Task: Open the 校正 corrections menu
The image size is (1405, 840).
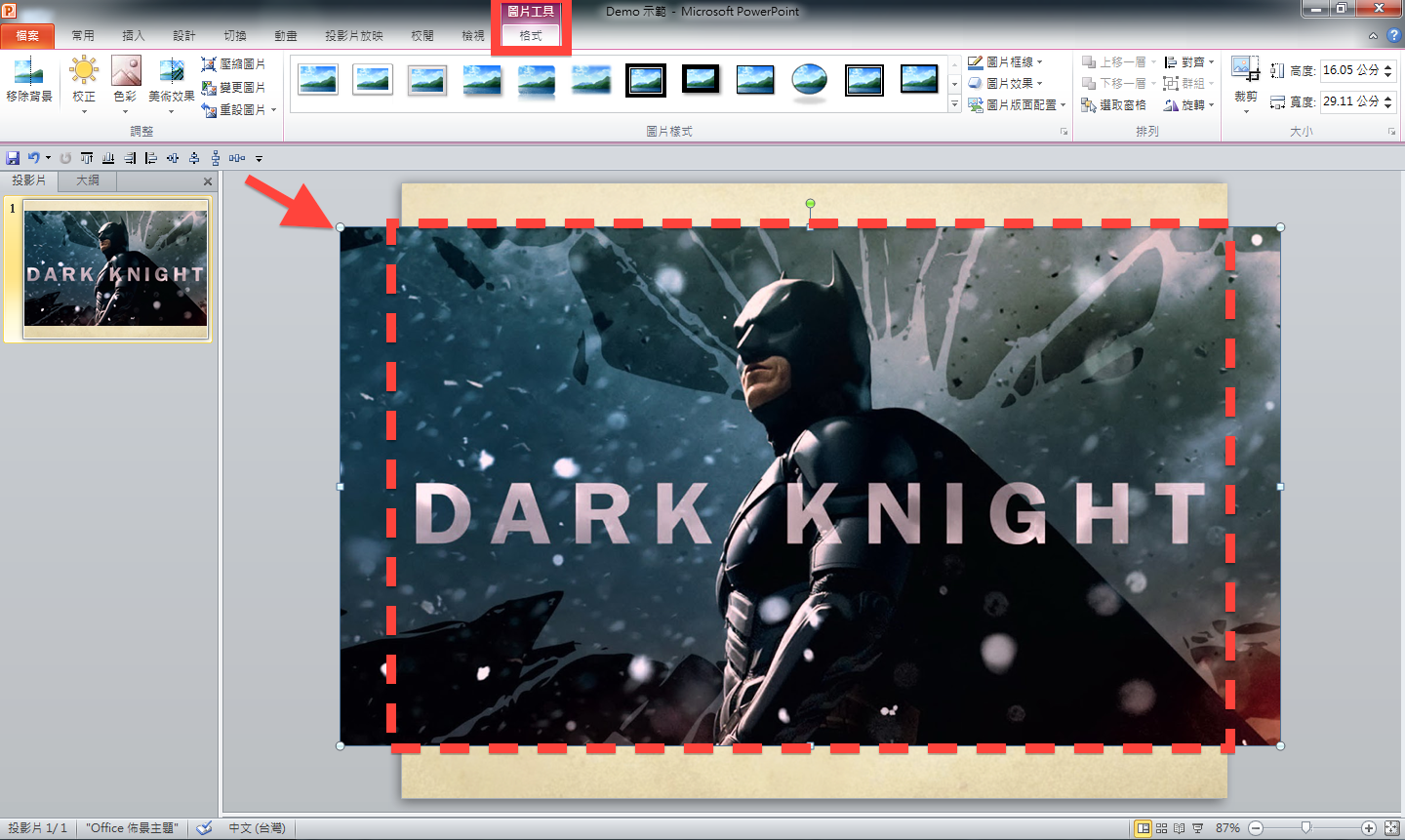Action: click(84, 85)
